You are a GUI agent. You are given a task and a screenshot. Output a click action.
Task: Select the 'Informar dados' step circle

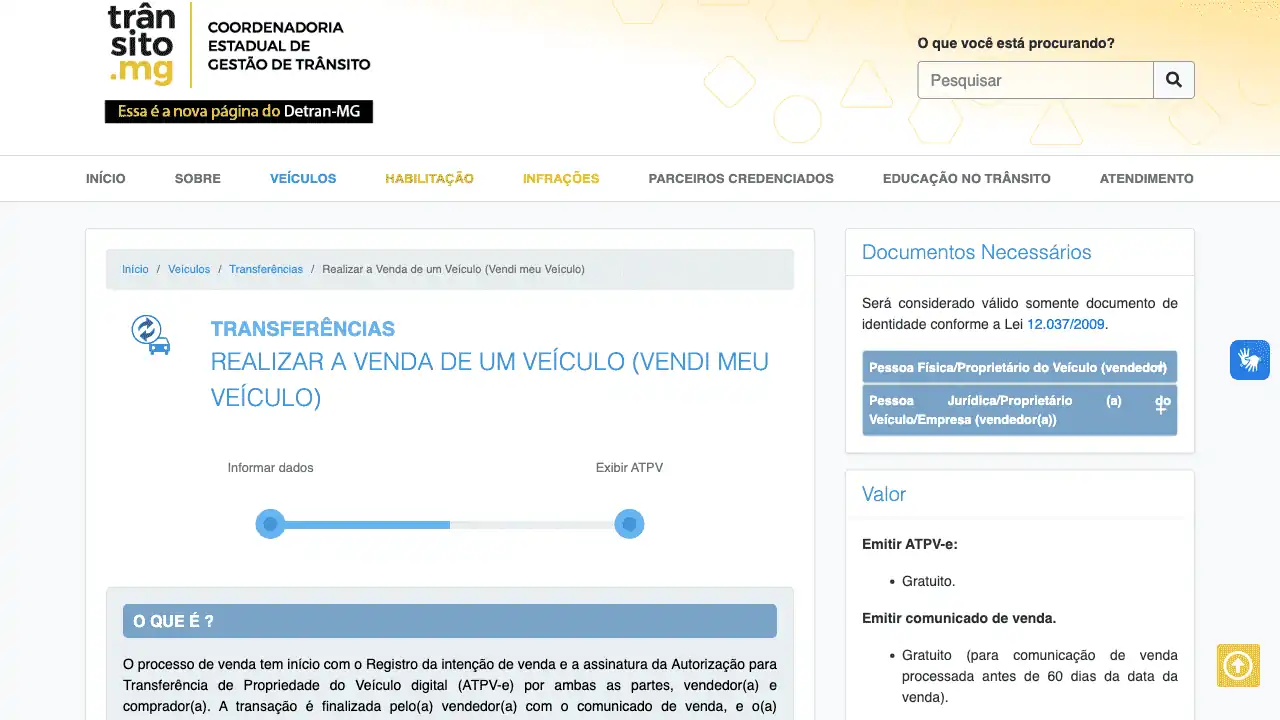(270, 524)
